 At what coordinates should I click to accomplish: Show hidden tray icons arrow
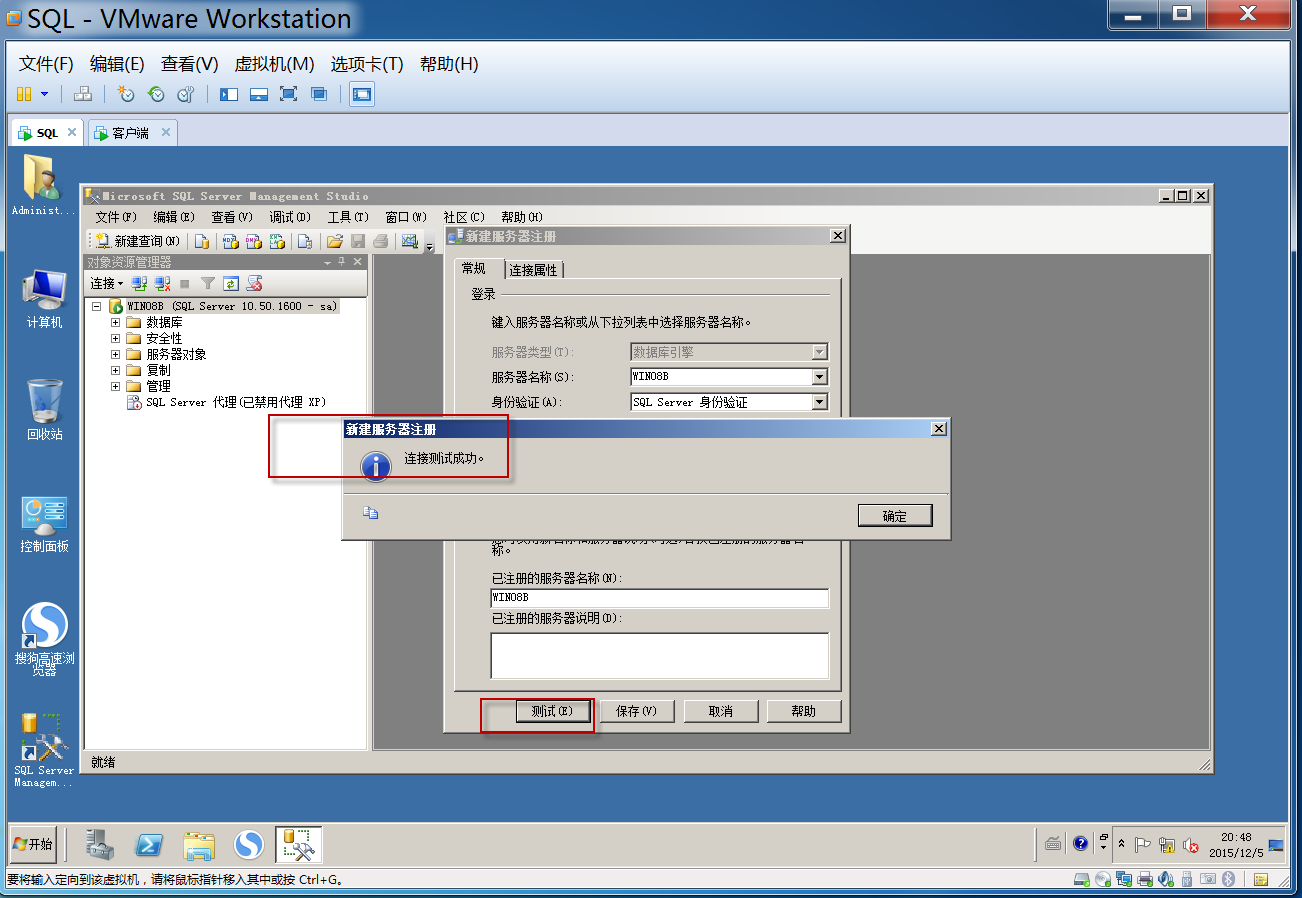[x=1121, y=845]
